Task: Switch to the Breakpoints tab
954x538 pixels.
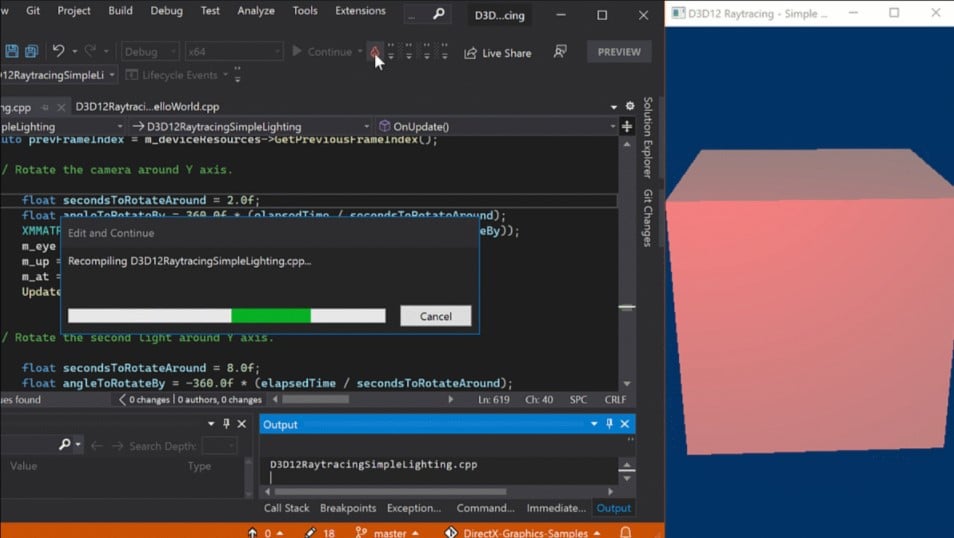Action: pos(348,508)
